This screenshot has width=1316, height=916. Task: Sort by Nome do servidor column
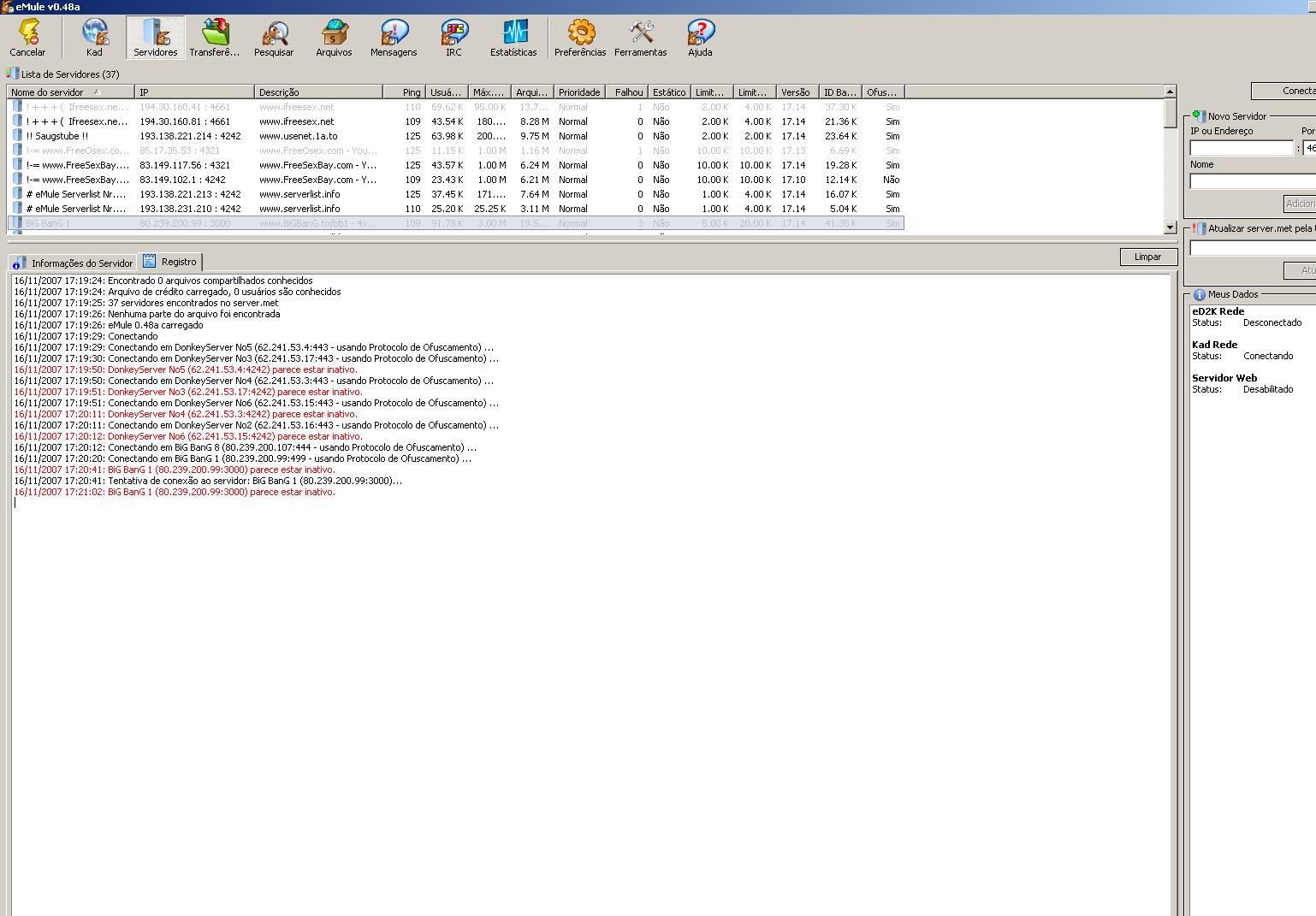click(x=70, y=92)
